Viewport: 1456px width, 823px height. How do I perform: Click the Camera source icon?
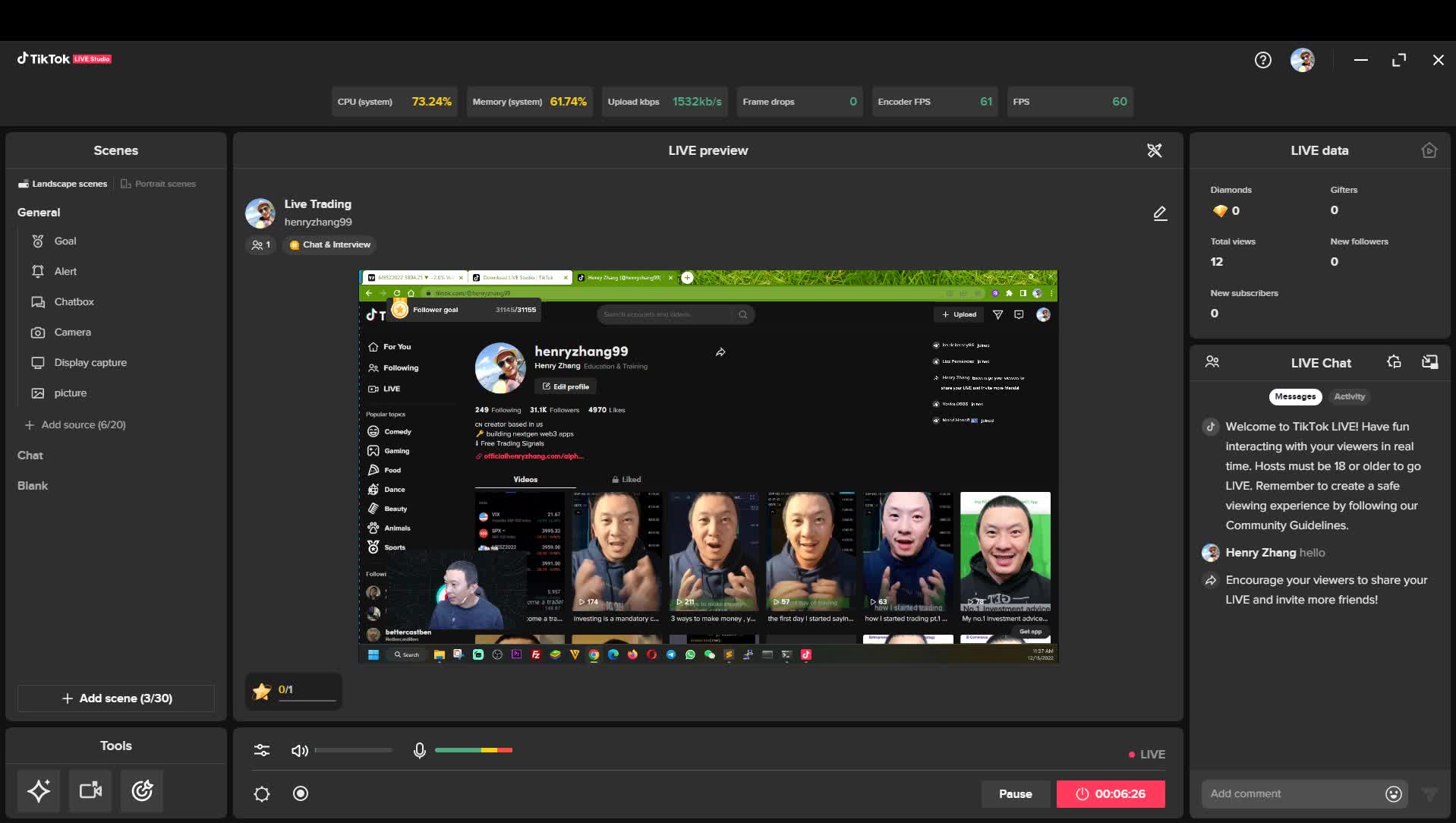38,333
